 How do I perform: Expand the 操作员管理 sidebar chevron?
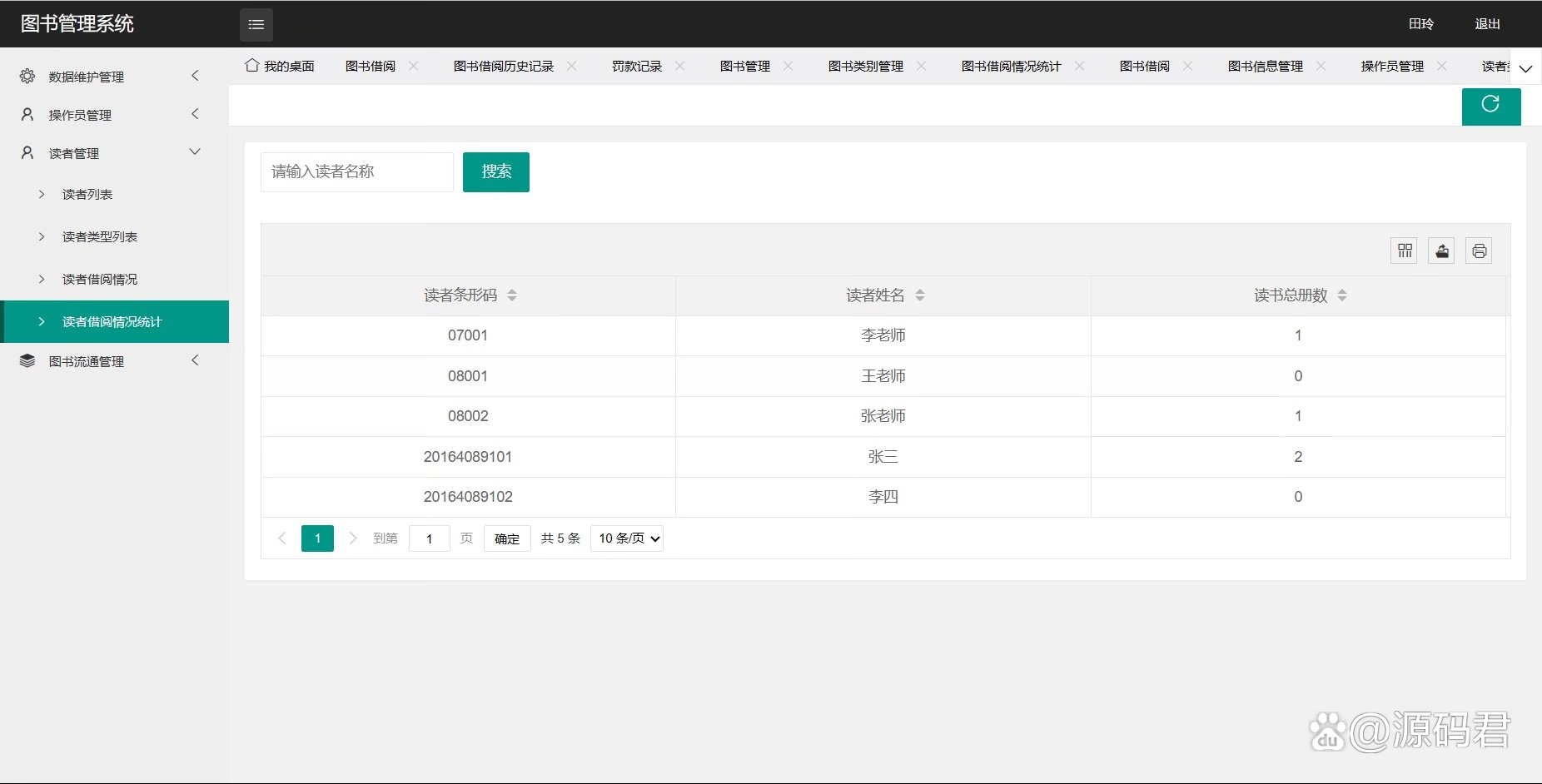195,114
